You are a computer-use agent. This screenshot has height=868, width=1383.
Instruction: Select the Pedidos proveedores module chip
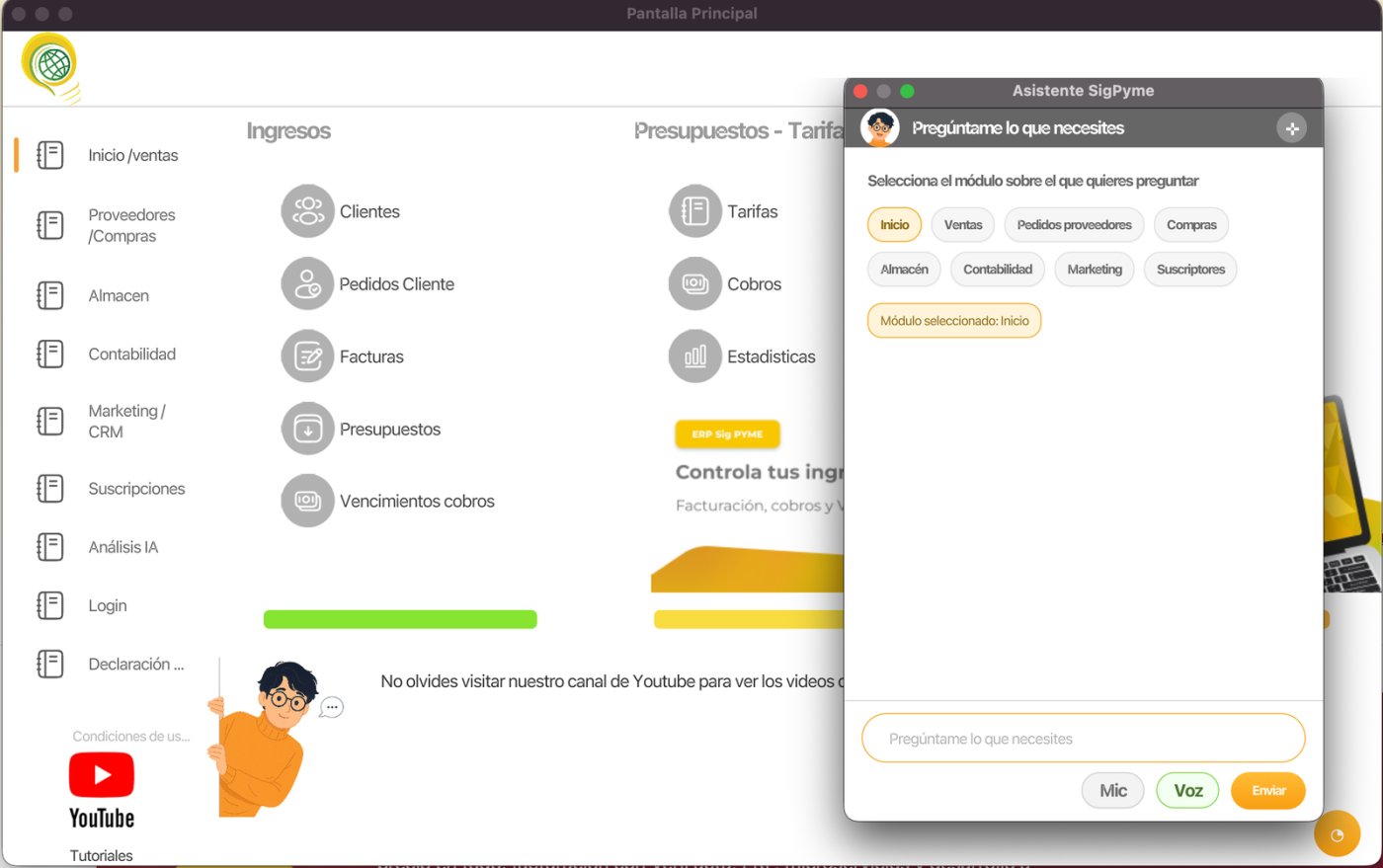pyautogui.click(x=1075, y=225)
